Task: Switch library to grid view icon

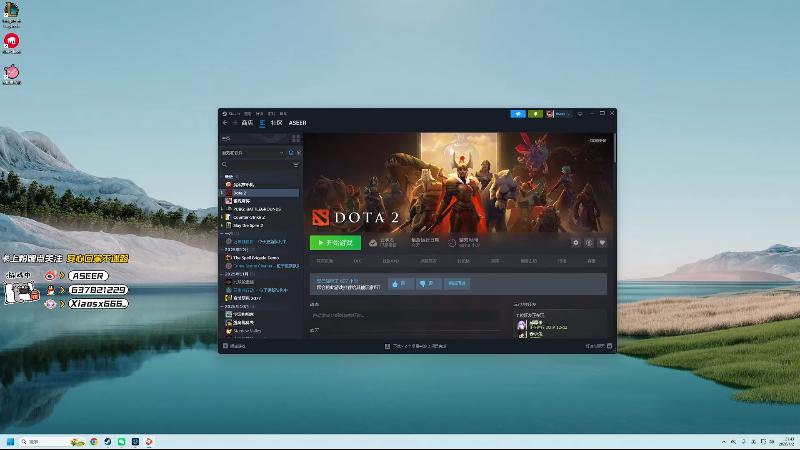Action: click(296, 138)
